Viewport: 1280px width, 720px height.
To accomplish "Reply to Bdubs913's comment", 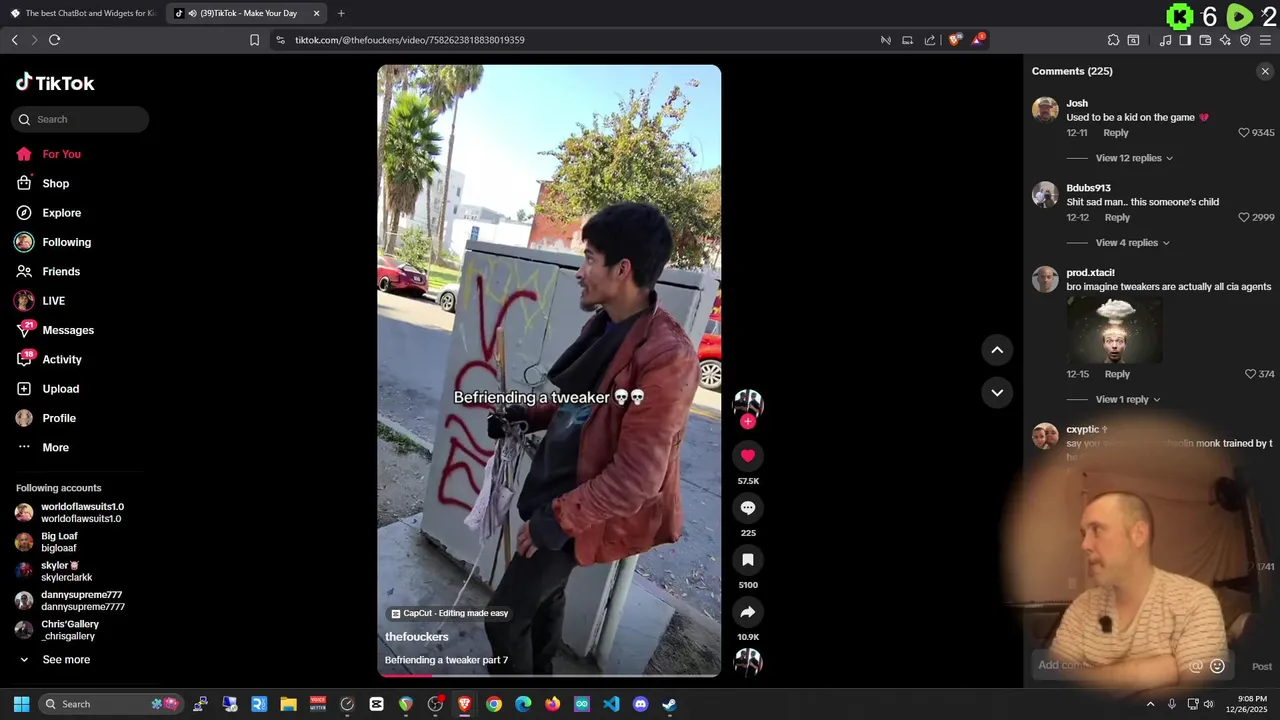I will pos(1117,217).
